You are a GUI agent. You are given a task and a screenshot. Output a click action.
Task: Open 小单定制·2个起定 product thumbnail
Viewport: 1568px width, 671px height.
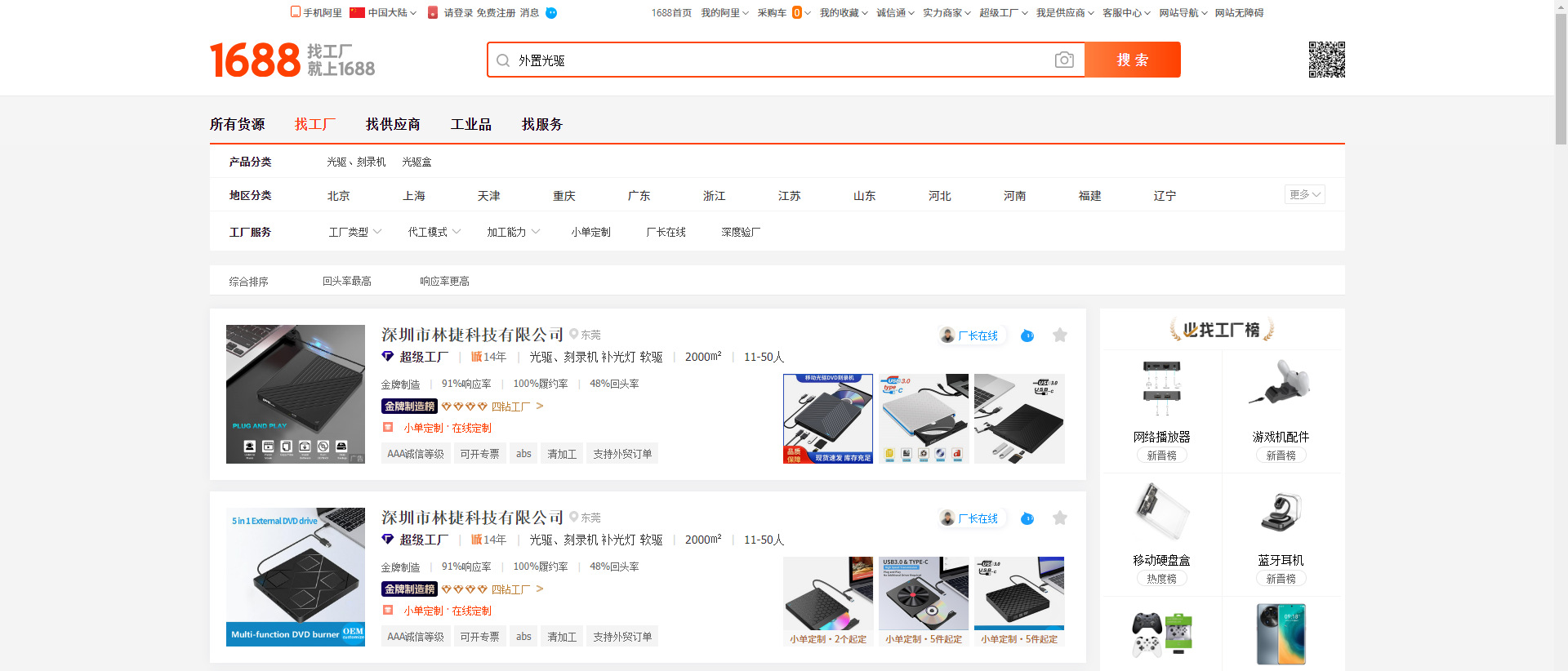tap(828, 602)
